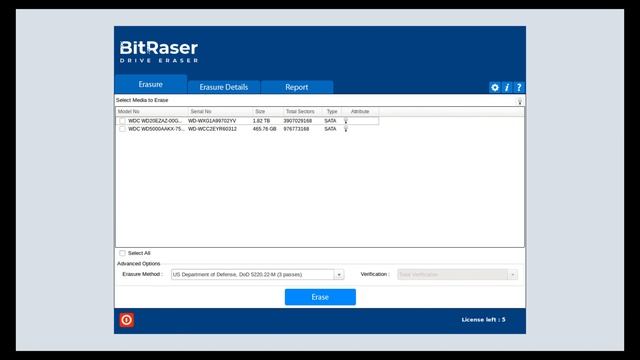Click the red power shutdown icon
640x360 pixels.
(x=127, y=320)
